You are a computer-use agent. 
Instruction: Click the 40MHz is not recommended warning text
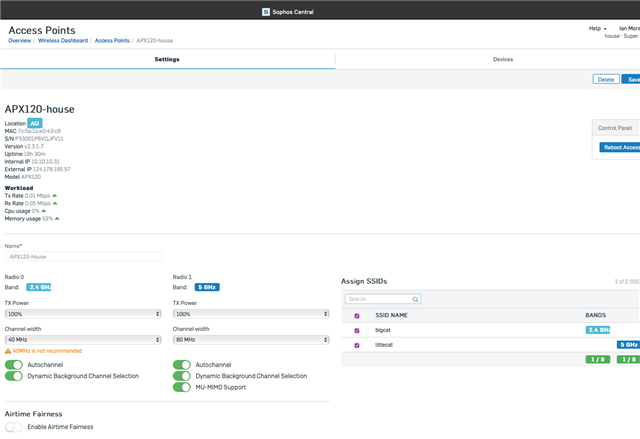point(47,351)
